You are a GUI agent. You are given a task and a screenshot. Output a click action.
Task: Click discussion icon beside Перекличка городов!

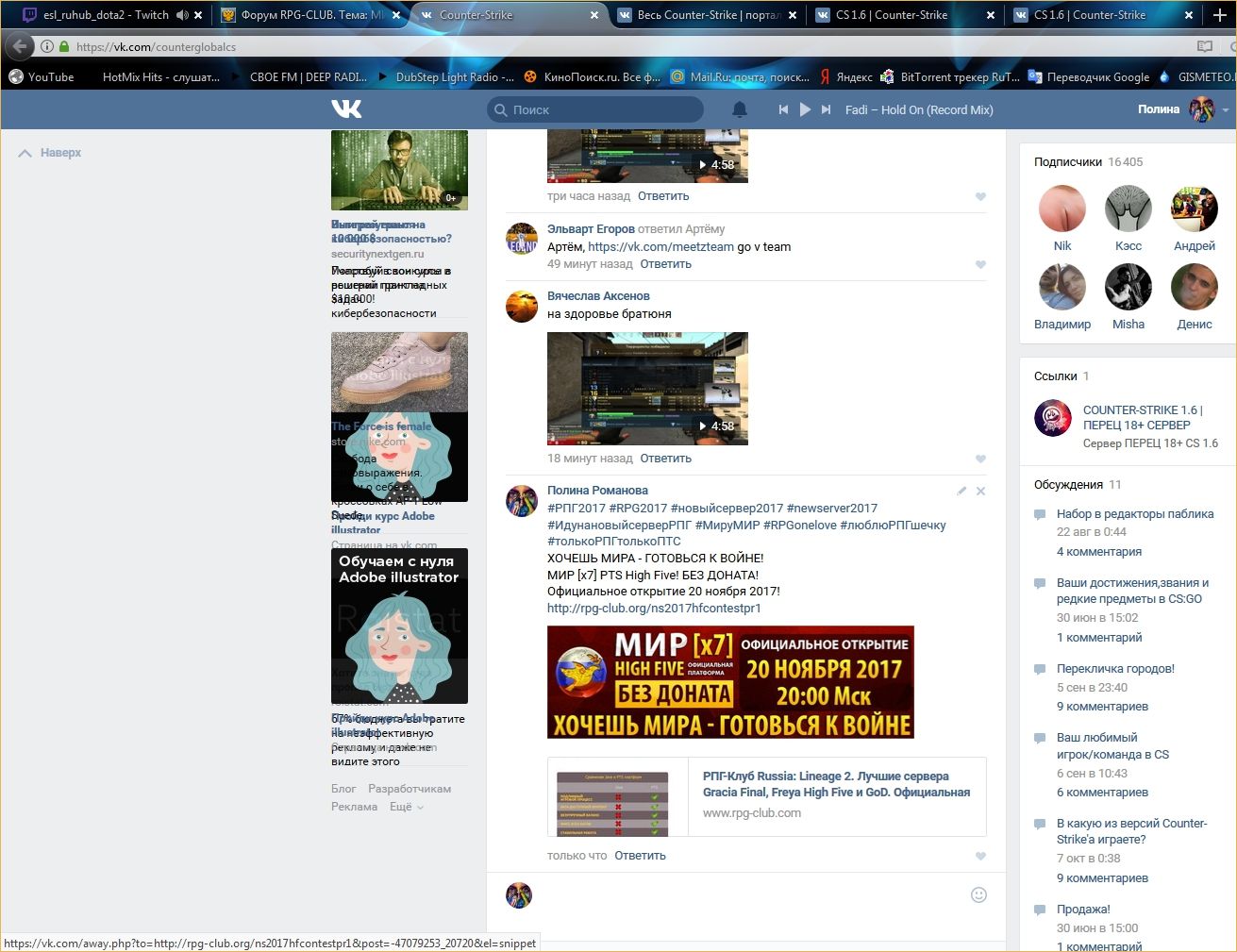coord(1040,669)
